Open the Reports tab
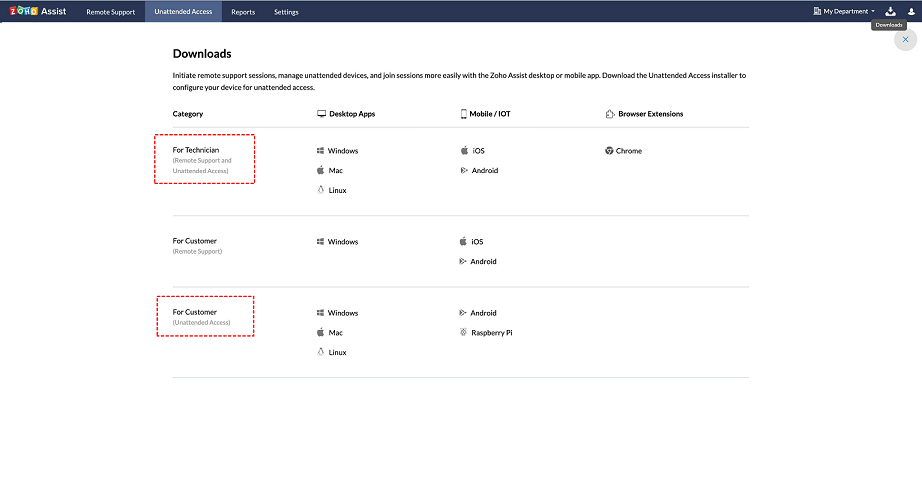Image resolution: width=922 pixels, height=482 pixels. pos(243,12)
